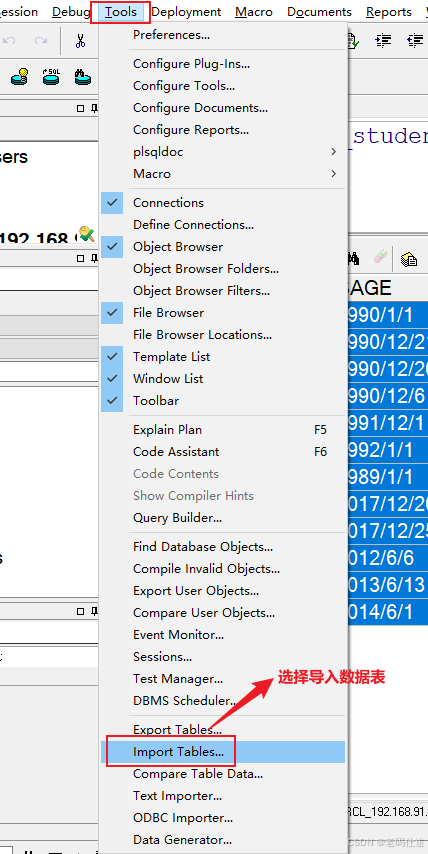
Task: Choose Compare Table Data...
Action: (x=223, y=773)
